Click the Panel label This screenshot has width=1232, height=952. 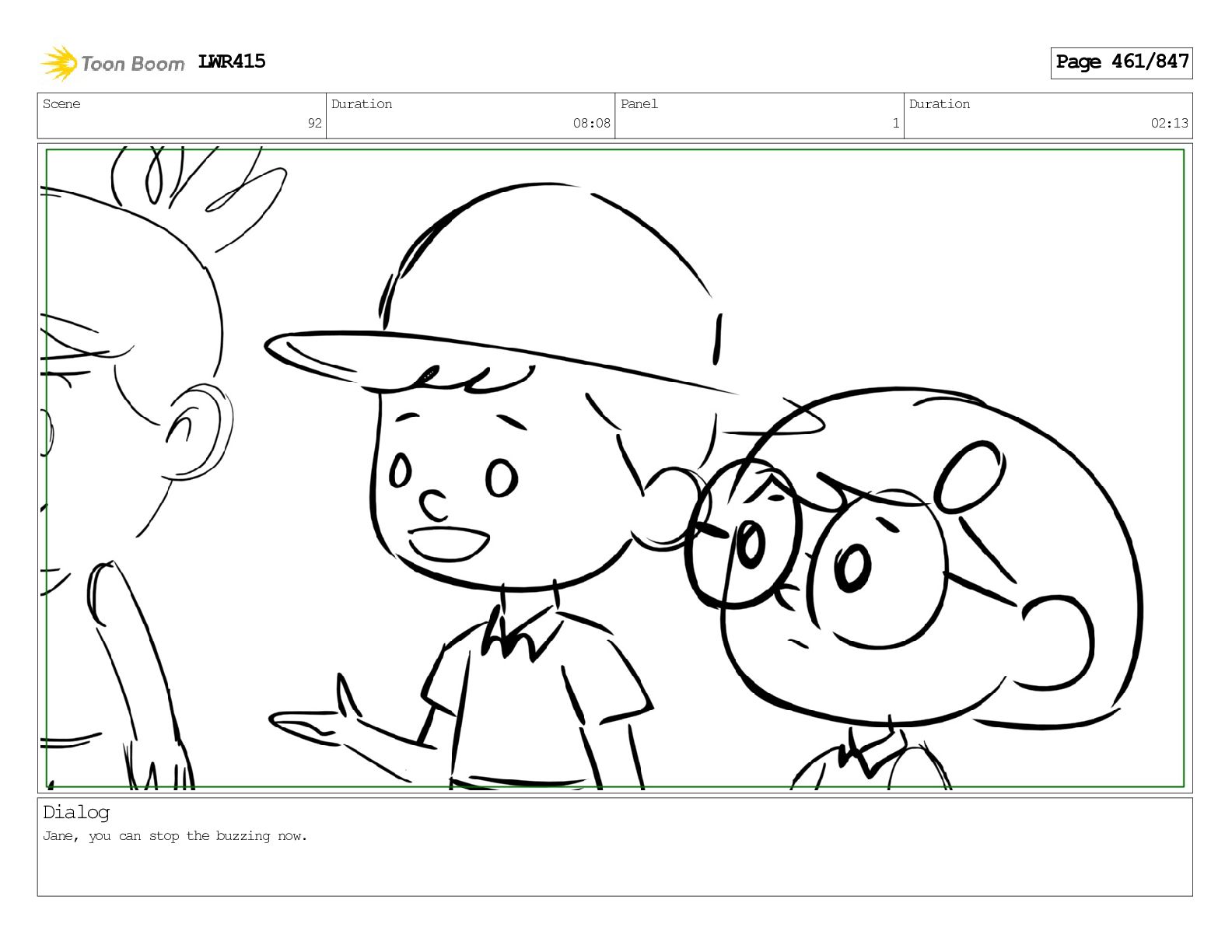coord(639,104)
